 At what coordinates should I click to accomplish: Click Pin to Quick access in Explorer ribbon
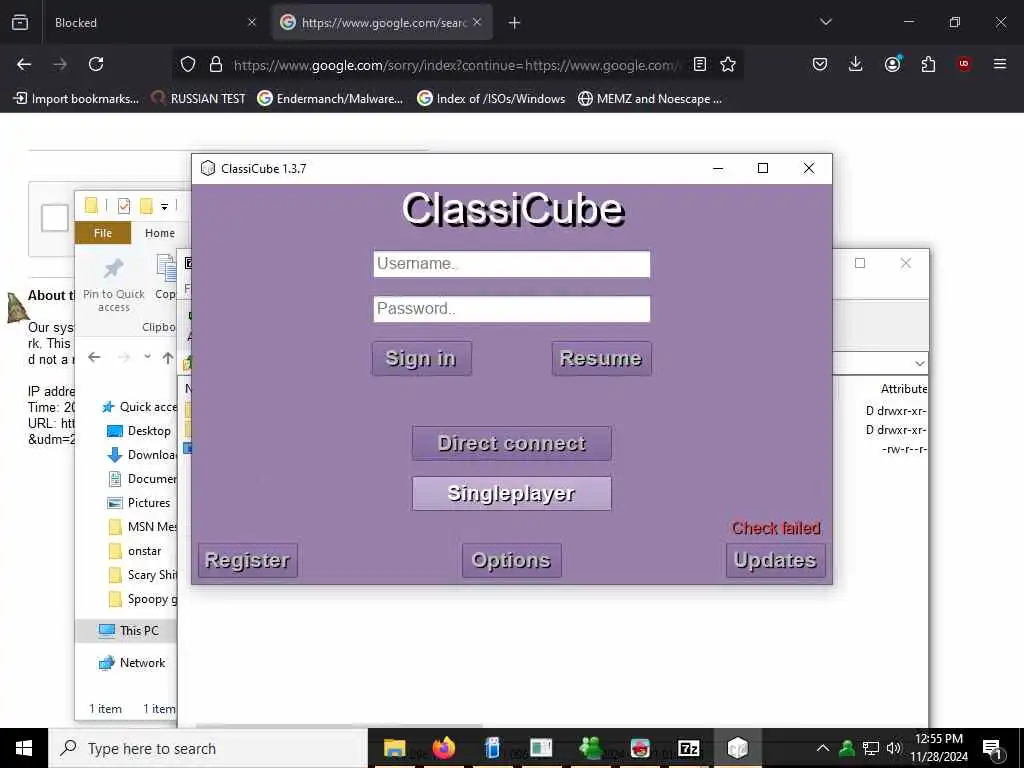[x=114, y=284]
